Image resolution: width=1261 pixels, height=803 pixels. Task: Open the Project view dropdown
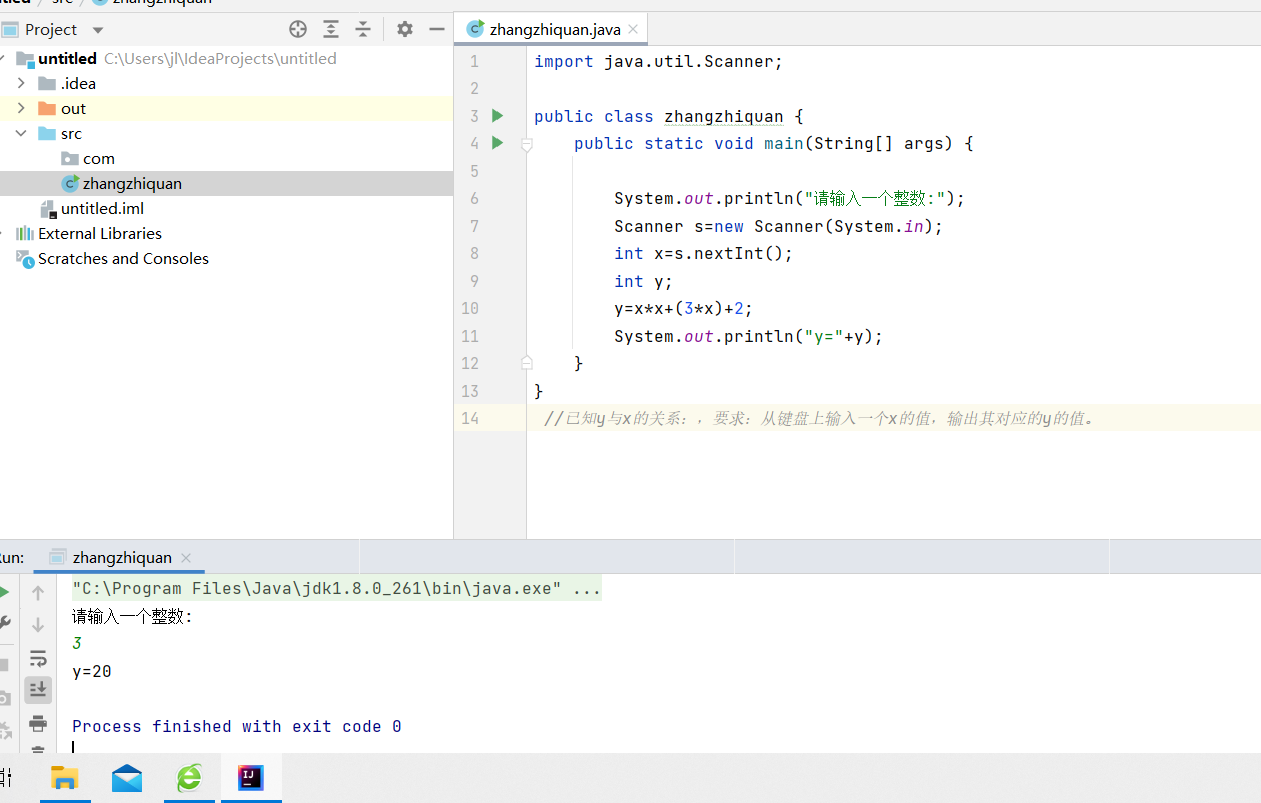click(97, 30)
